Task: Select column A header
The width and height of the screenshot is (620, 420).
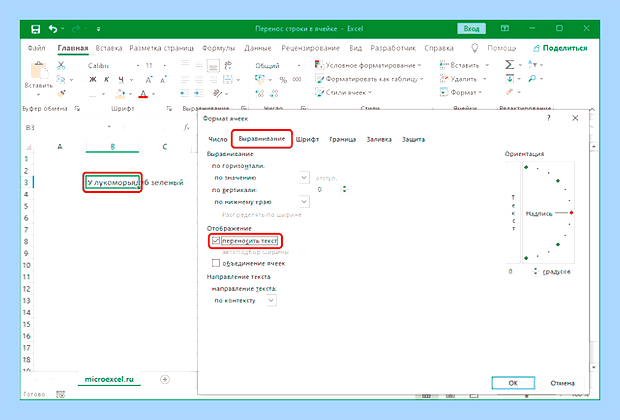Action: [60, 147]
